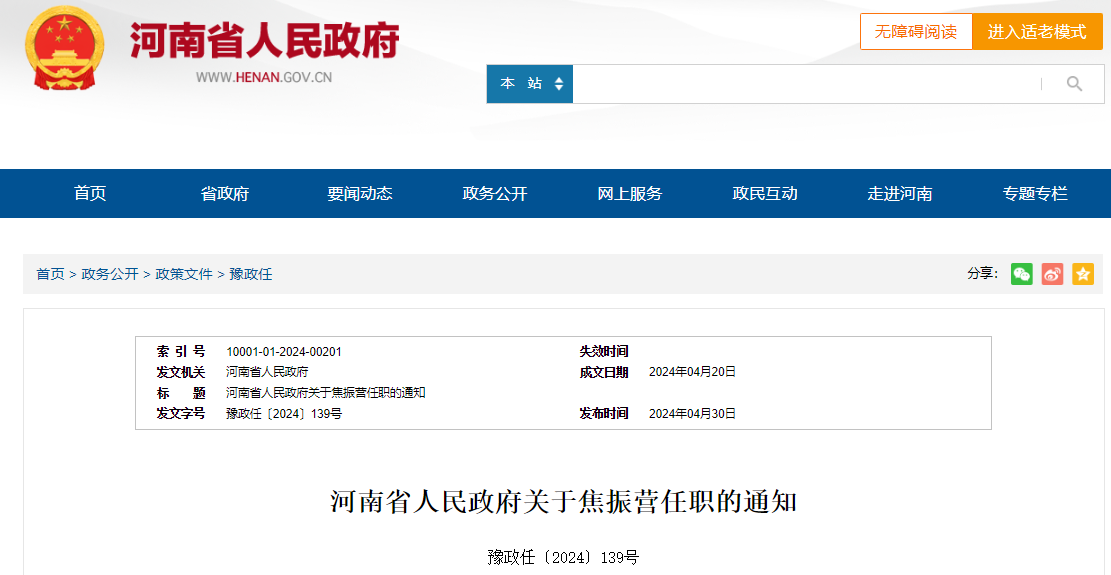Click 成文日期 value 2024年04月20日
This screenshot has height=575, width=1111.
pos(692,372)
